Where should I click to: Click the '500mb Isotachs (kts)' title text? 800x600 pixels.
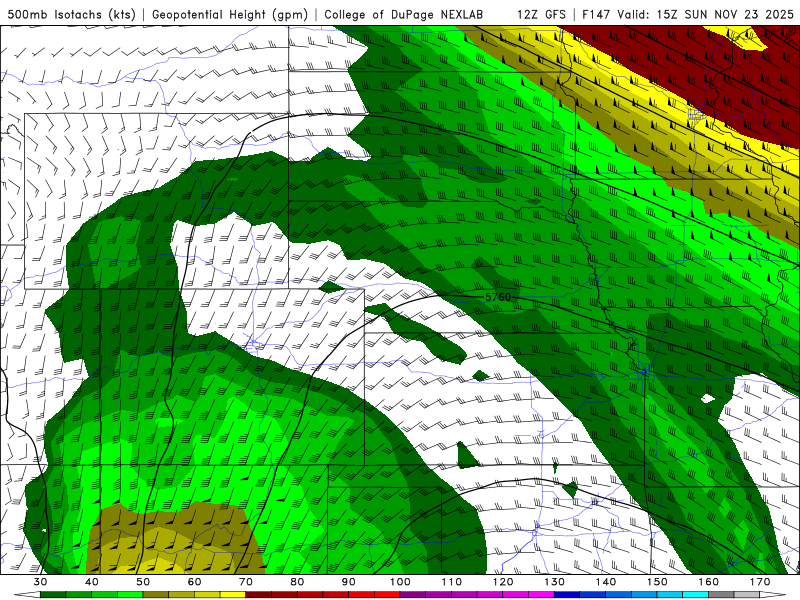click(x=71, y=15)
